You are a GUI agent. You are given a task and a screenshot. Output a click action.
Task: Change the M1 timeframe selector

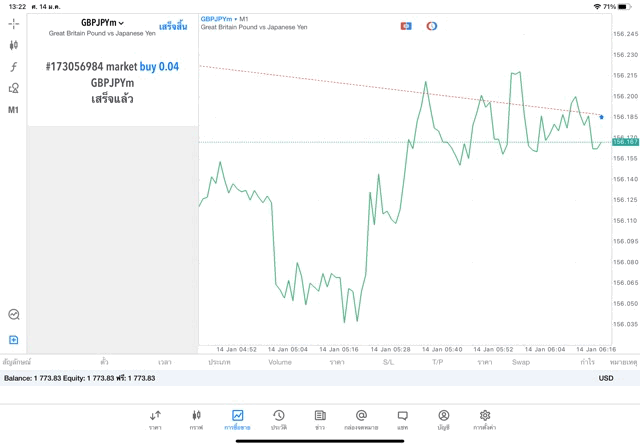[13, 110]
